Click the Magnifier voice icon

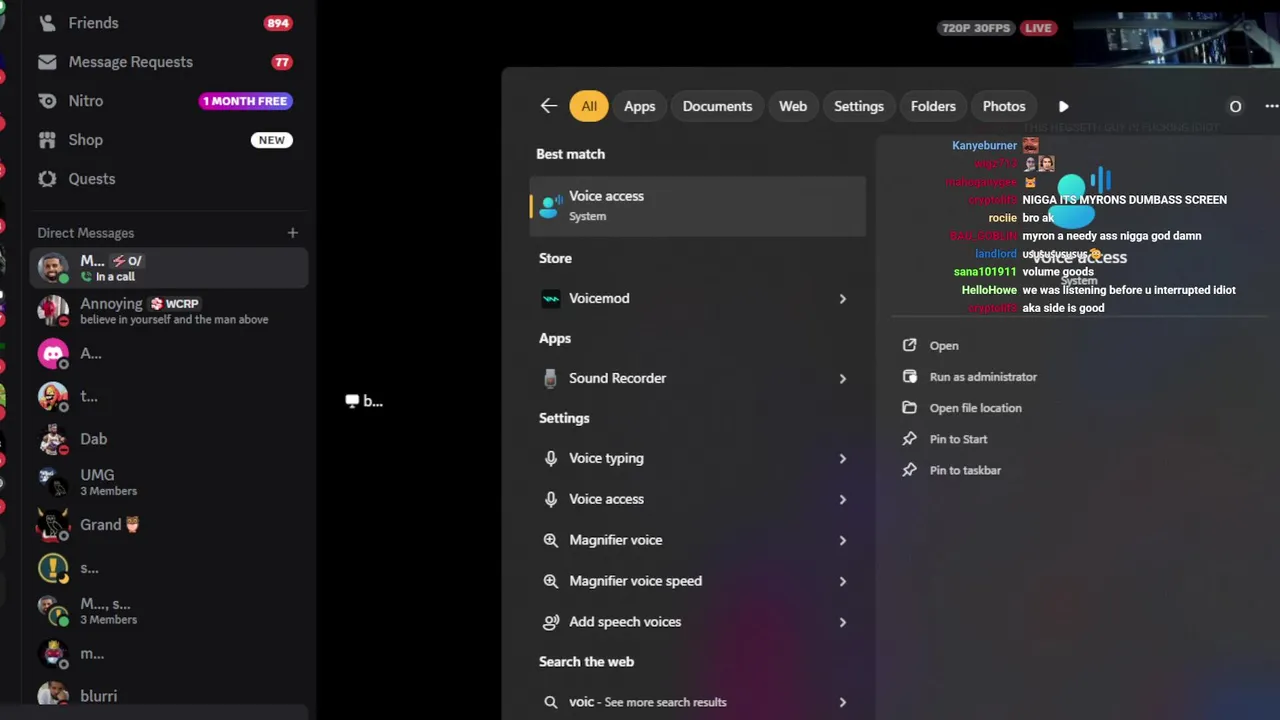pos(550,540)
